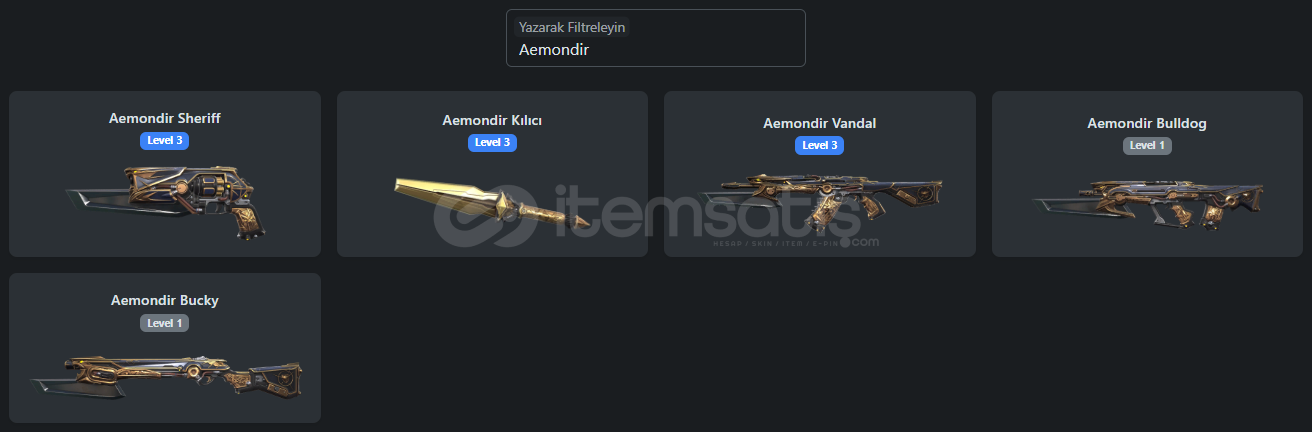Click the Aemondir Bulldog title text

click(1147, 123)
